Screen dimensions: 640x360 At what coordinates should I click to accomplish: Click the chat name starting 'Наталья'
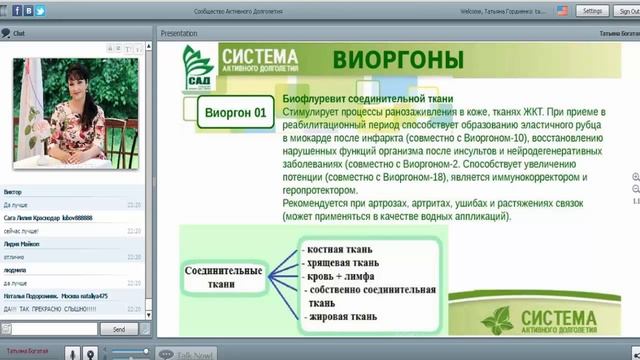pos(56,296)
